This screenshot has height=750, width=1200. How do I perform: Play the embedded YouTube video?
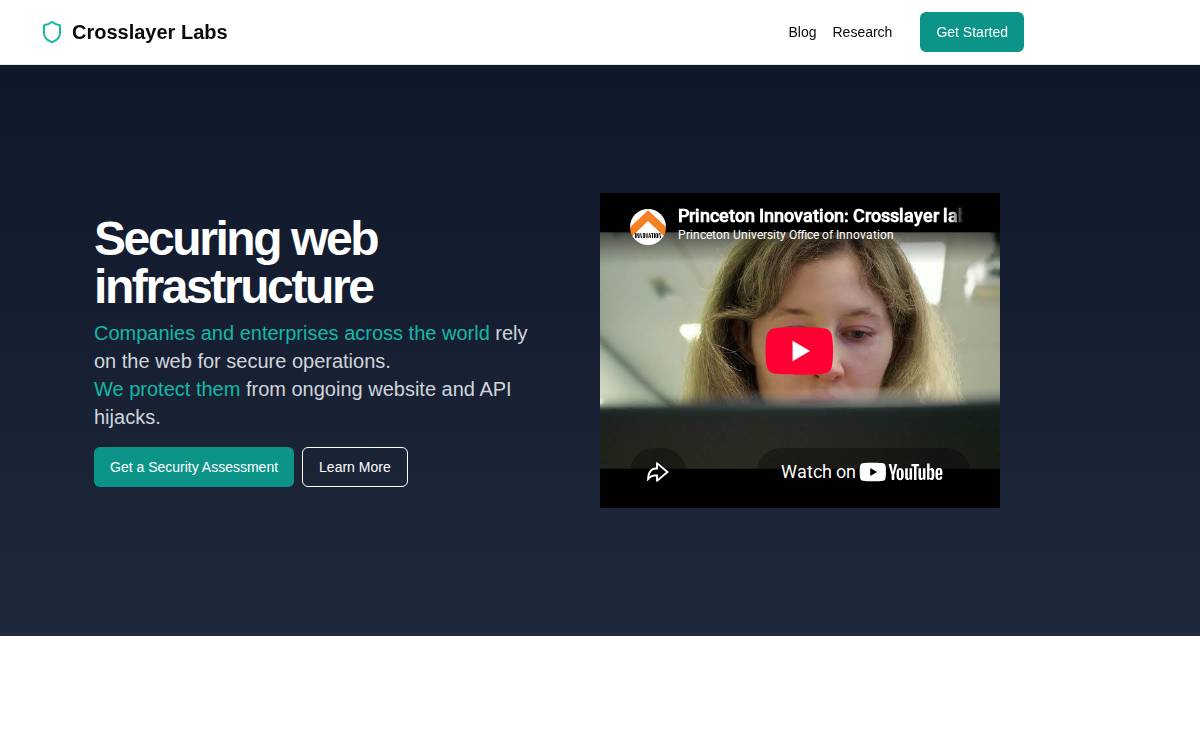799,351
